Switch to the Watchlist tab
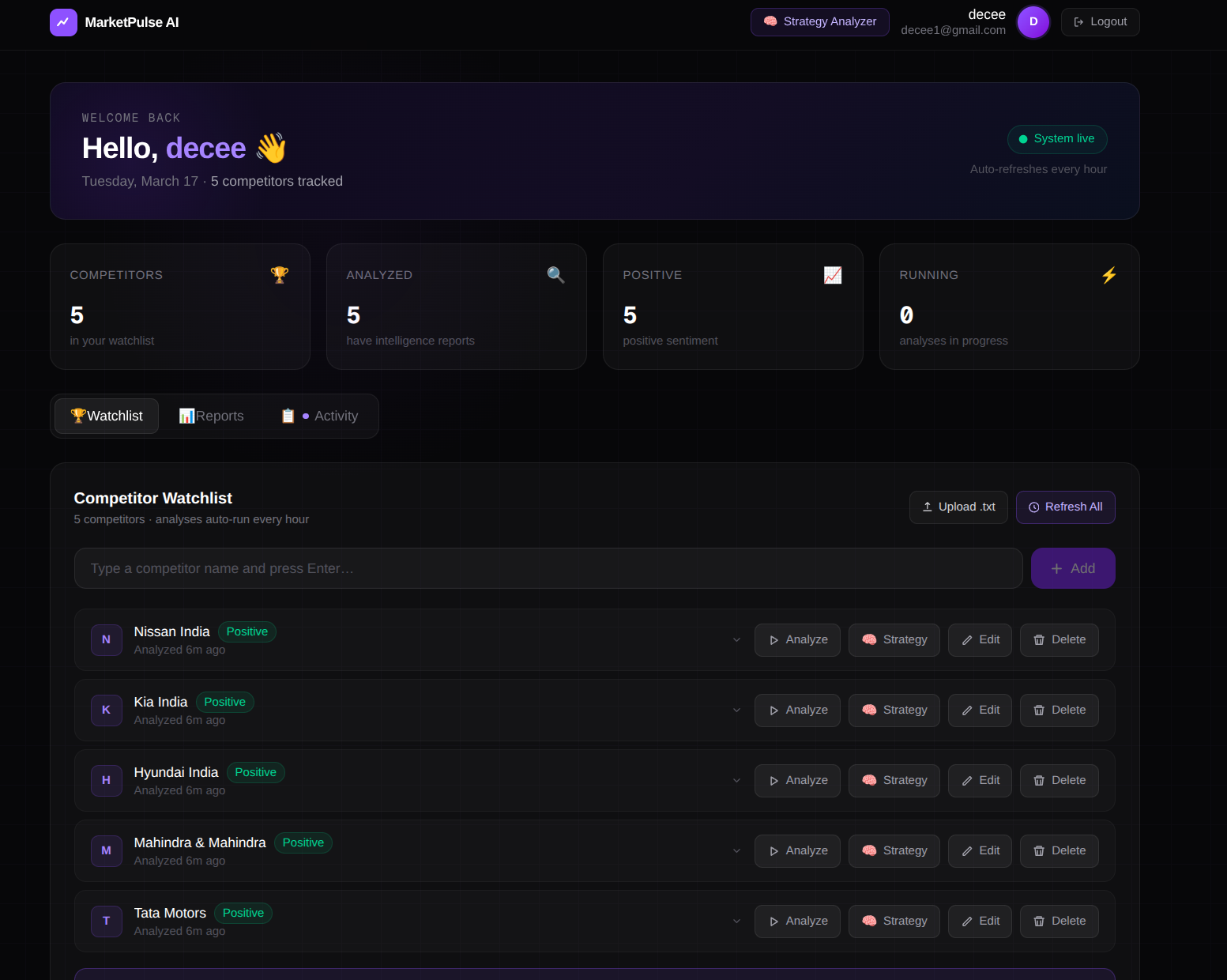The width and height of the screenshot is (1227, 980). coord(107,416)
